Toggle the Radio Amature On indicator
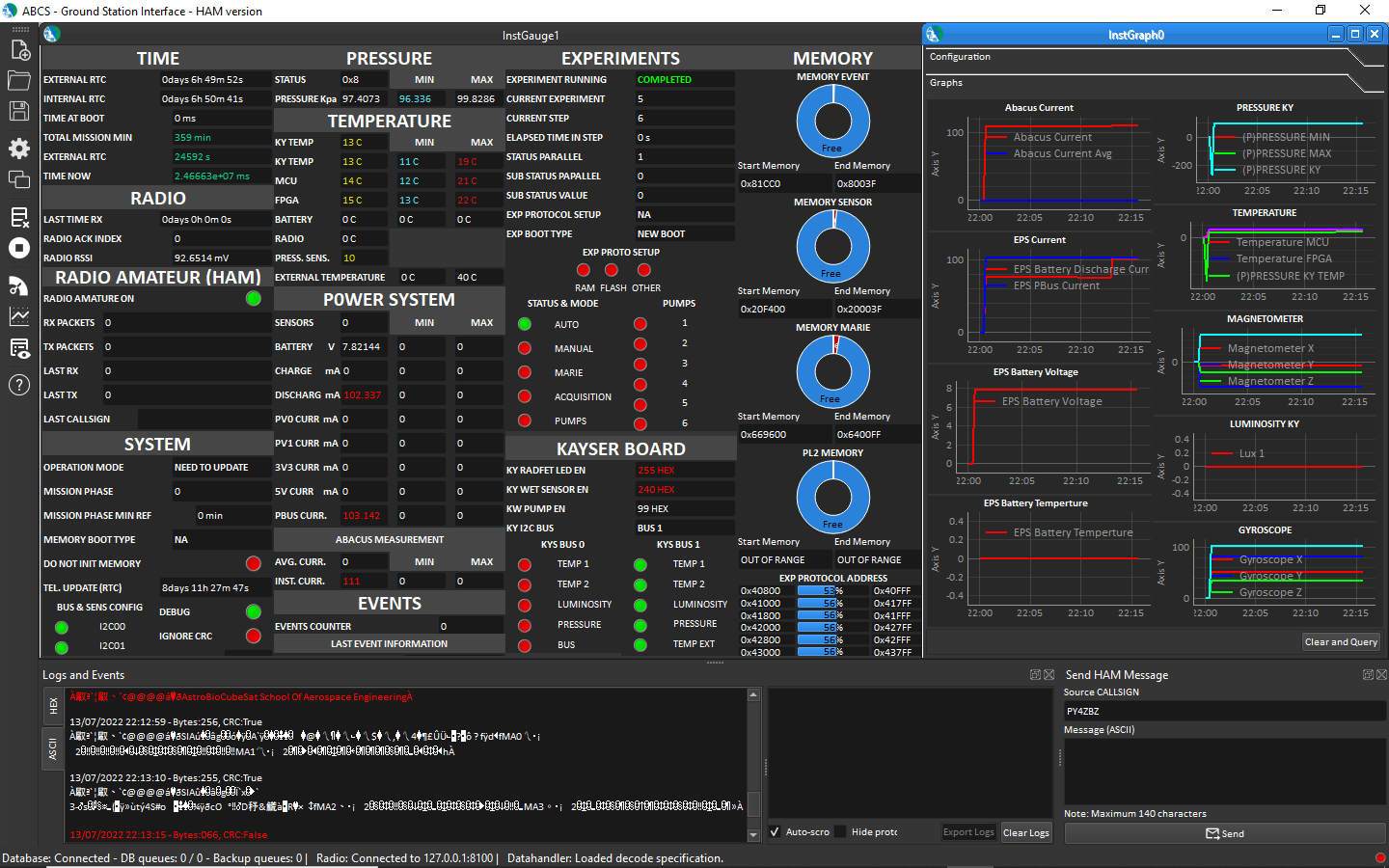The width and height of the screenshot is (1389, 868). coord(254,299)
